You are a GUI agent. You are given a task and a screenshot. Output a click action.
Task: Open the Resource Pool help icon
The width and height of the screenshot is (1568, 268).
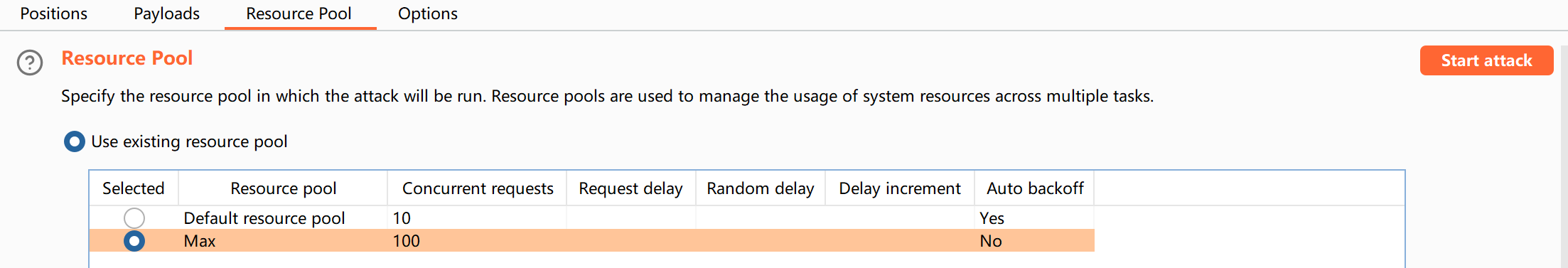pyautogui.click(x=30, y=63)
